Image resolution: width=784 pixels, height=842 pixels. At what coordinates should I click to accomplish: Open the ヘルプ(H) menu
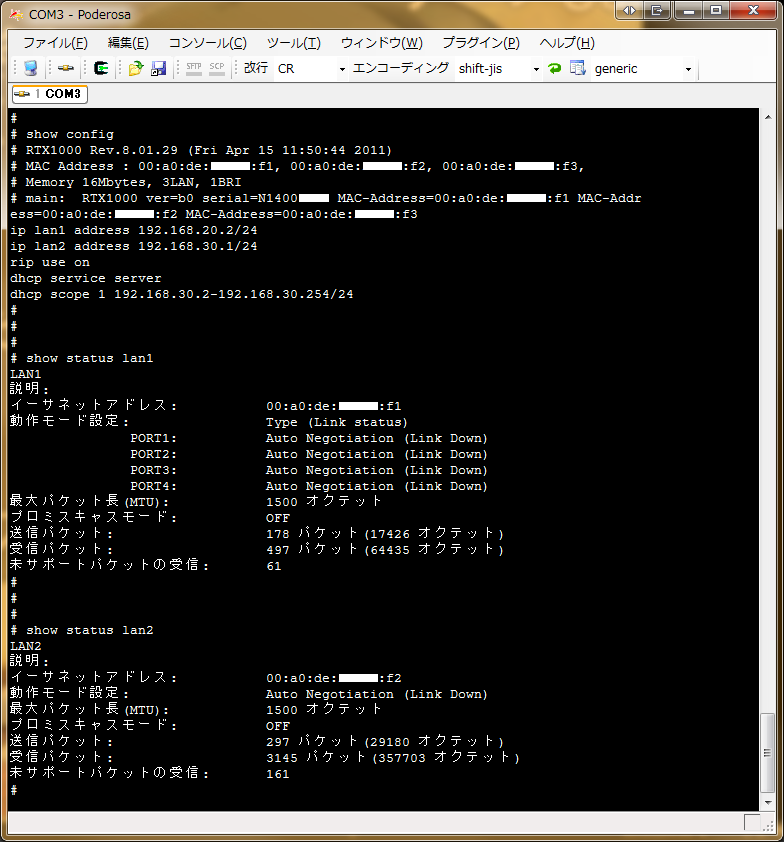click(566, 43)
